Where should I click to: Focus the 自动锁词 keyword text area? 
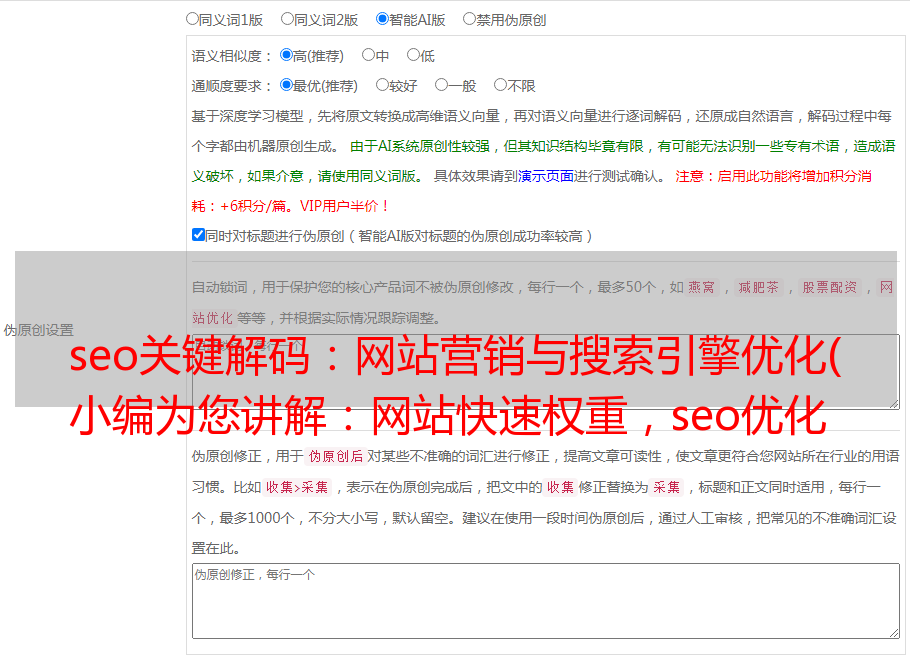tap(545, 371)
